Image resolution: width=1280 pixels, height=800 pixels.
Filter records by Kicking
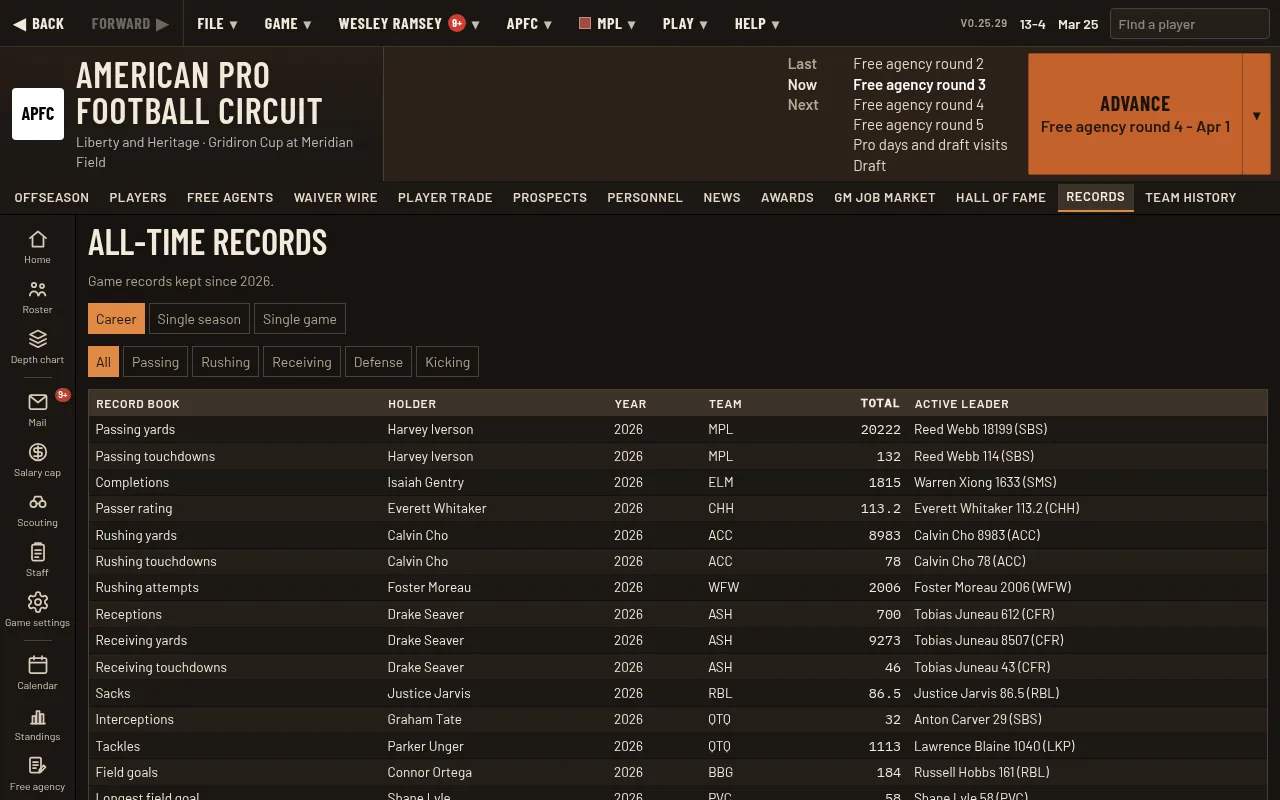point(447,362)
